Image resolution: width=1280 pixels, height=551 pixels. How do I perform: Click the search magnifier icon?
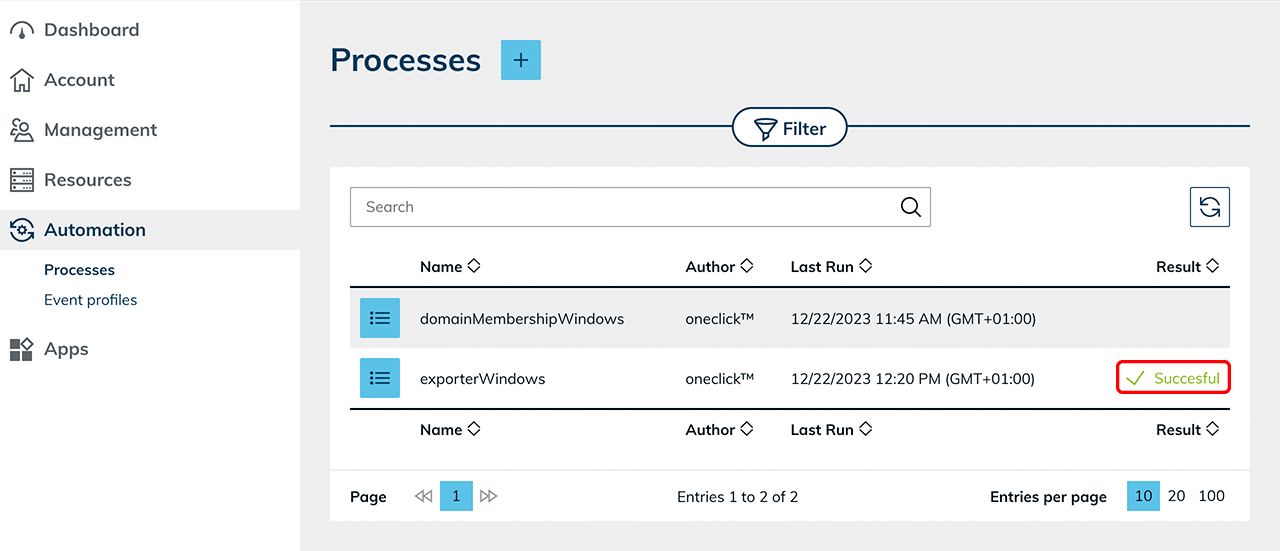tap(910, 207)
